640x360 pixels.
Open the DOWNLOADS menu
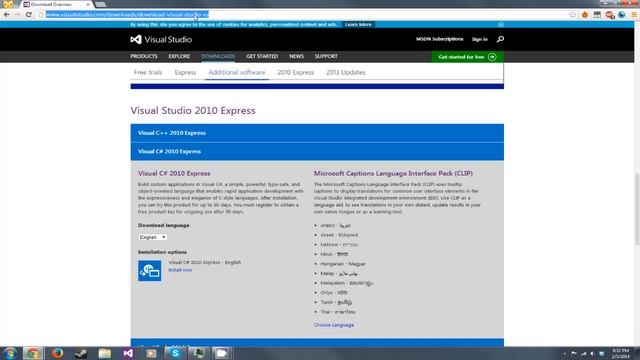pyautogui.click(x=218, y=56)
